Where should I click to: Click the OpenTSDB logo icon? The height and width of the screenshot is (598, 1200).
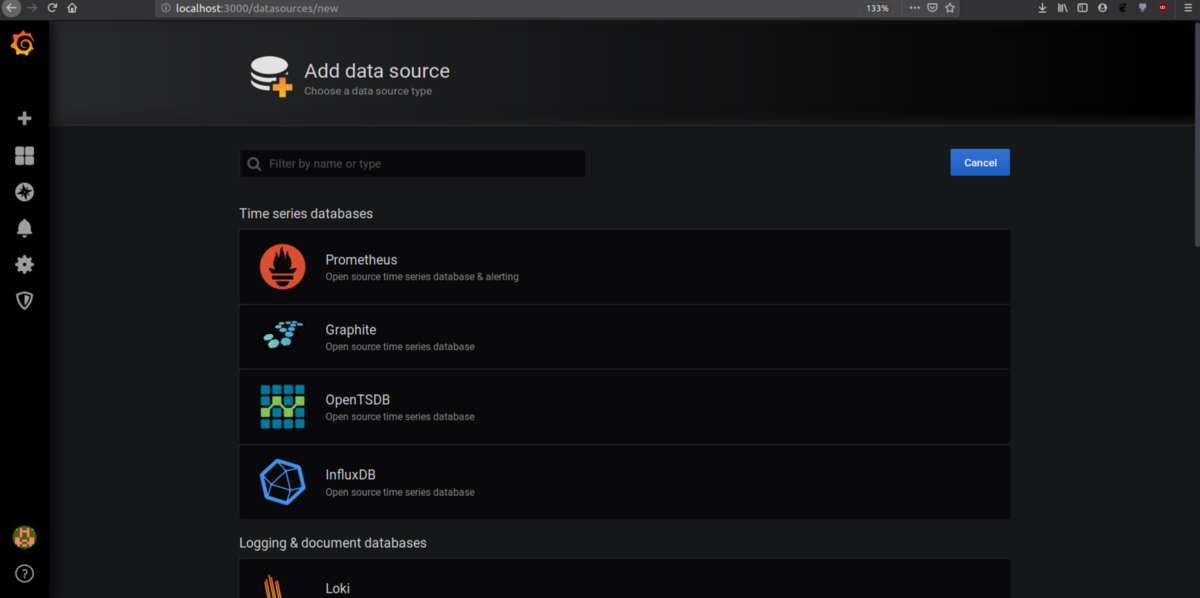(x=283, y=406)
